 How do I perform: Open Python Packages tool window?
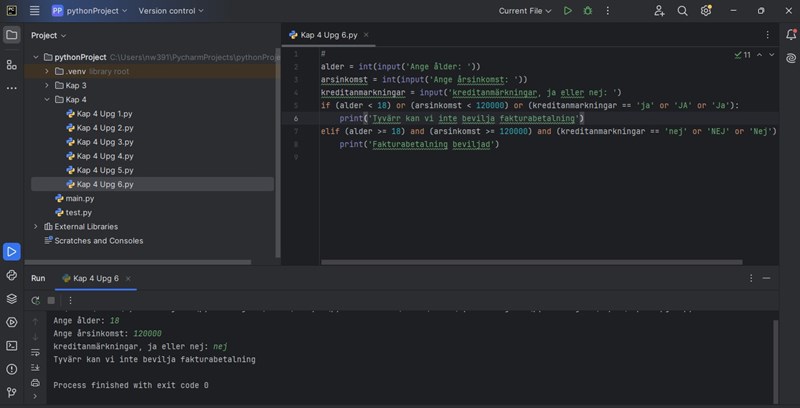(11, 298)
